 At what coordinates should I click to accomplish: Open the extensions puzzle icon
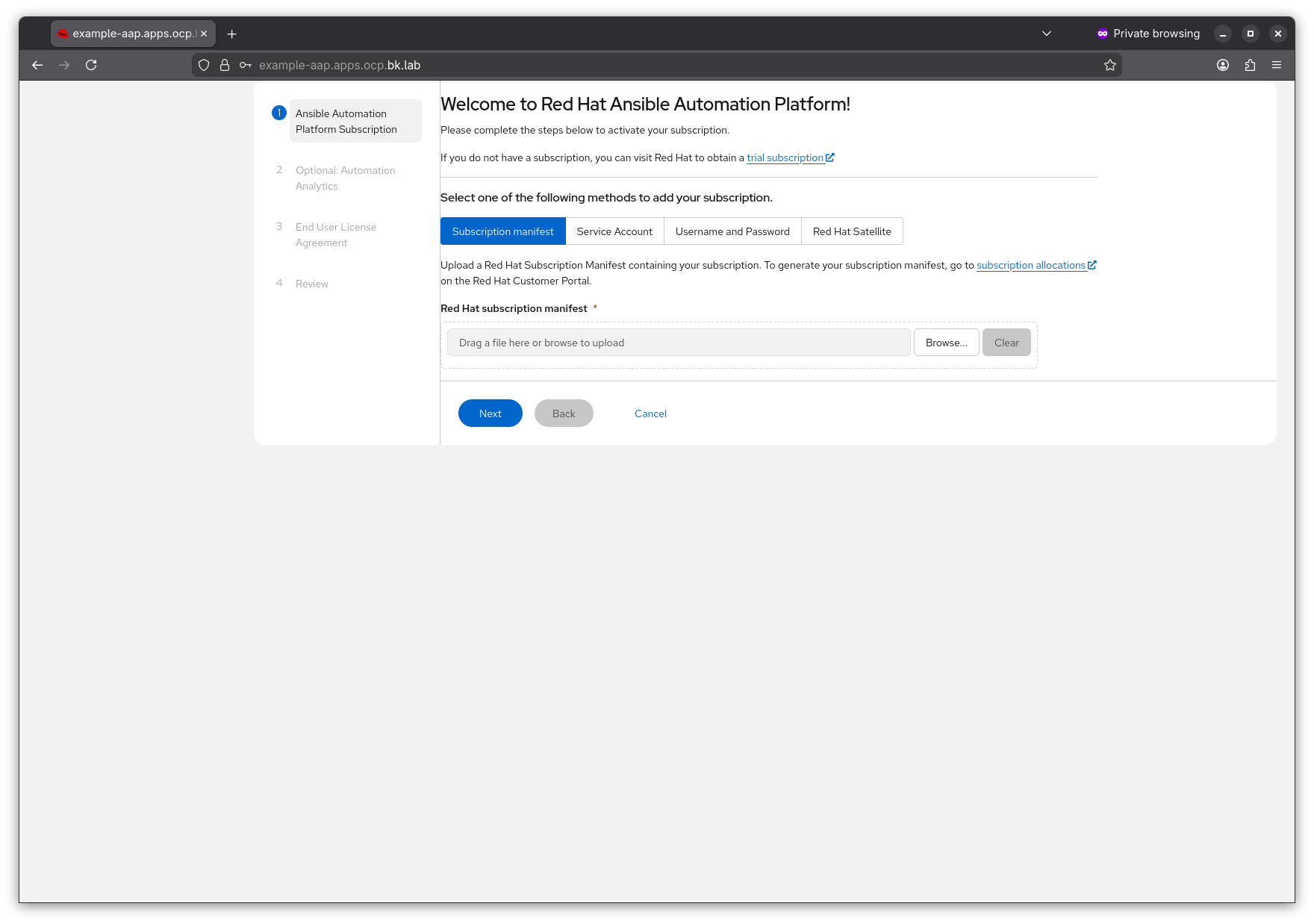coord(1250,65)
